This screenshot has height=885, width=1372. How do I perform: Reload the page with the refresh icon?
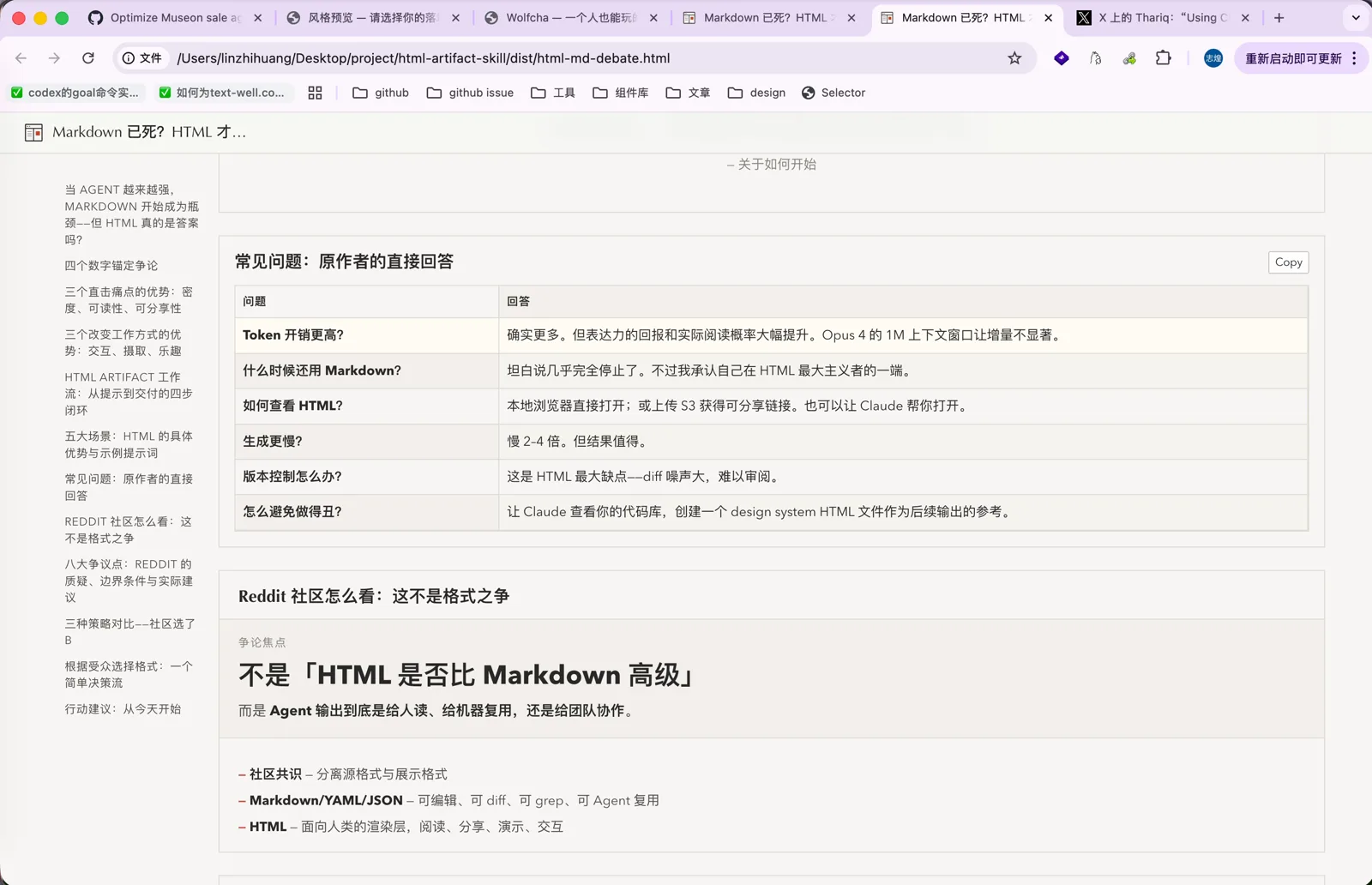tap(87, 58)
